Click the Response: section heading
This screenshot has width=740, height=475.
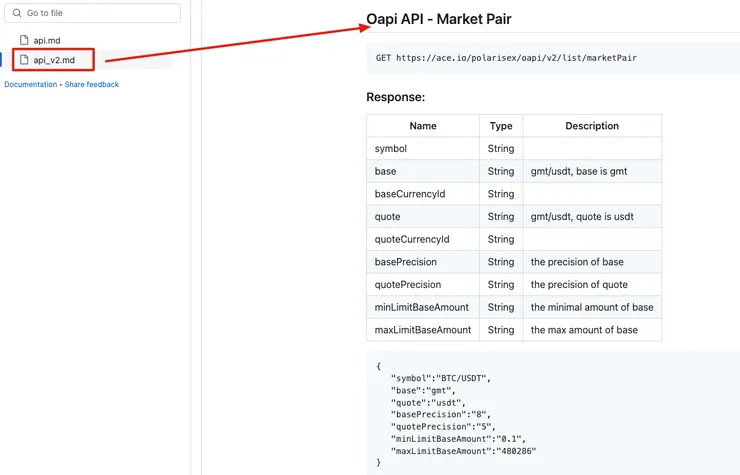click(x=396, y=97)
